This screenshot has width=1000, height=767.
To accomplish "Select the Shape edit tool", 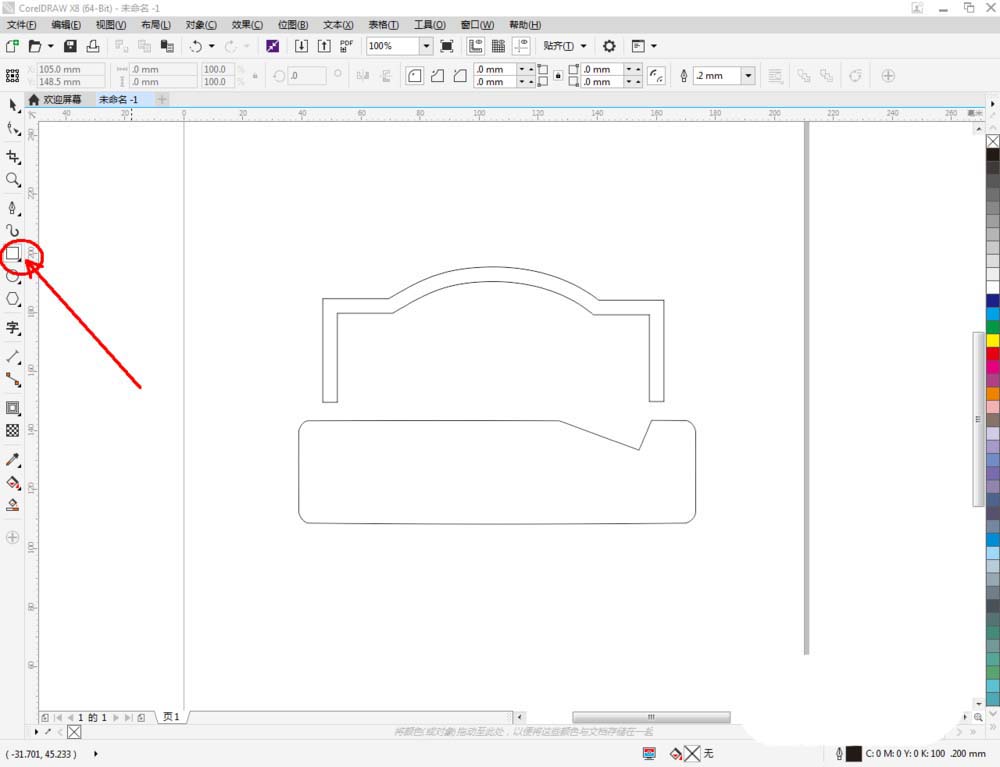I will (13, 129).
